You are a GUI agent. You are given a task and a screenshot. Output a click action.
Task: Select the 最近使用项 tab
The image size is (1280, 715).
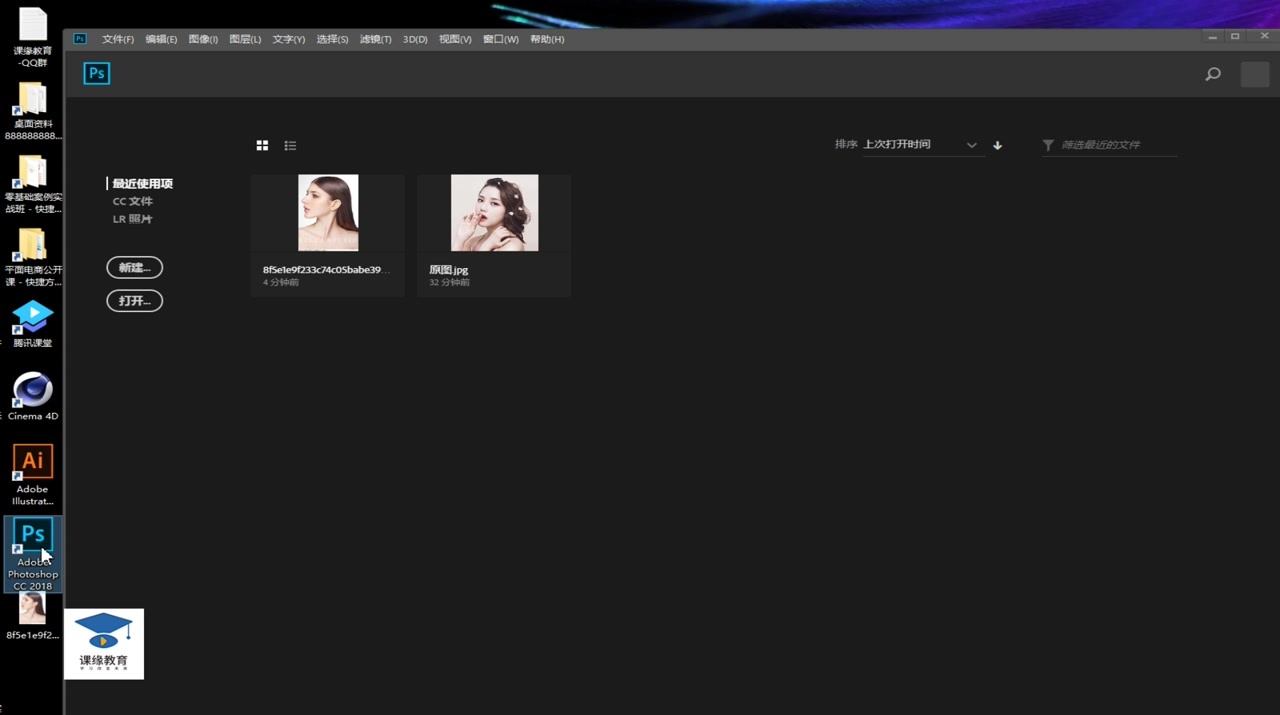pos(143,184)
